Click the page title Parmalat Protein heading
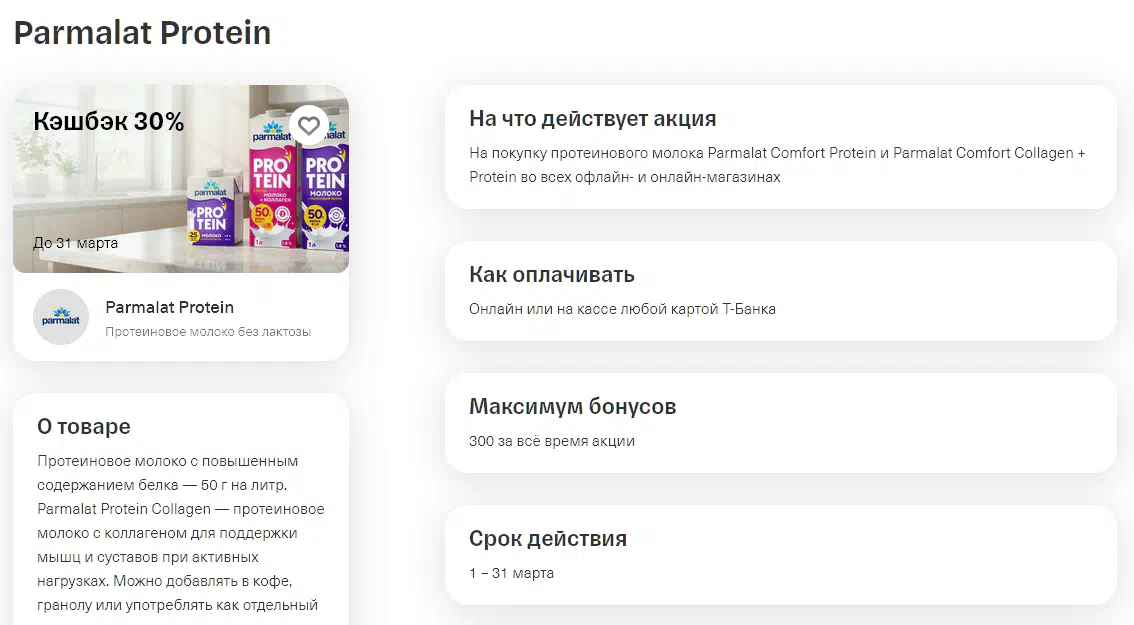 (x=142, y=33)
